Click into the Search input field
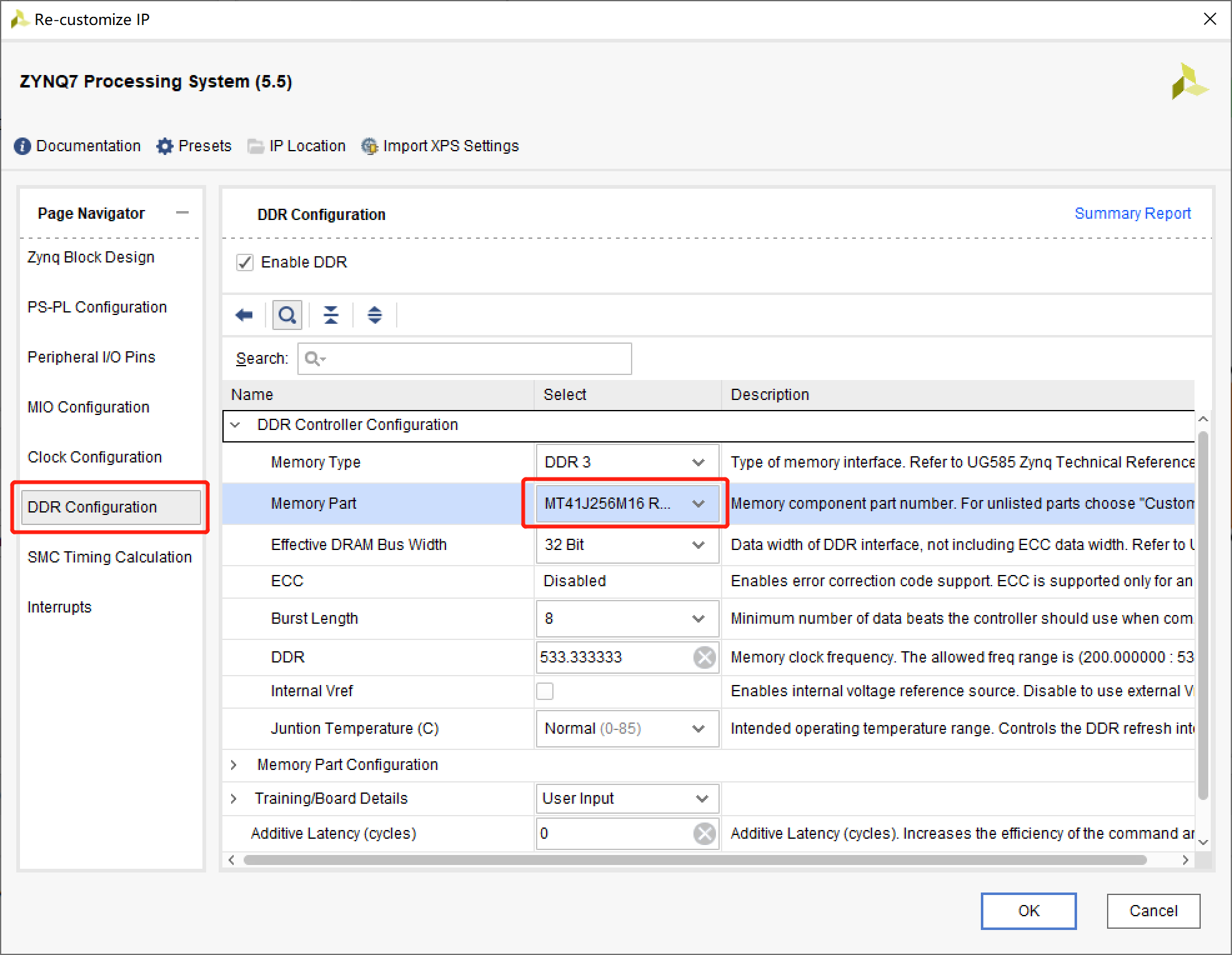This screenshot has width=1232, height=955. click(x=464, y=359)
